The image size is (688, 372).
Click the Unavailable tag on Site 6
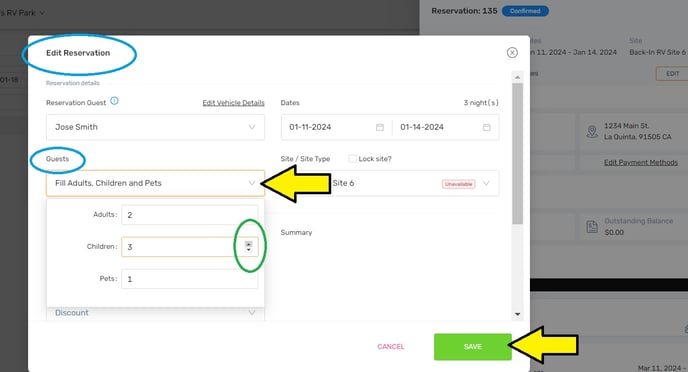click(459, 184)
